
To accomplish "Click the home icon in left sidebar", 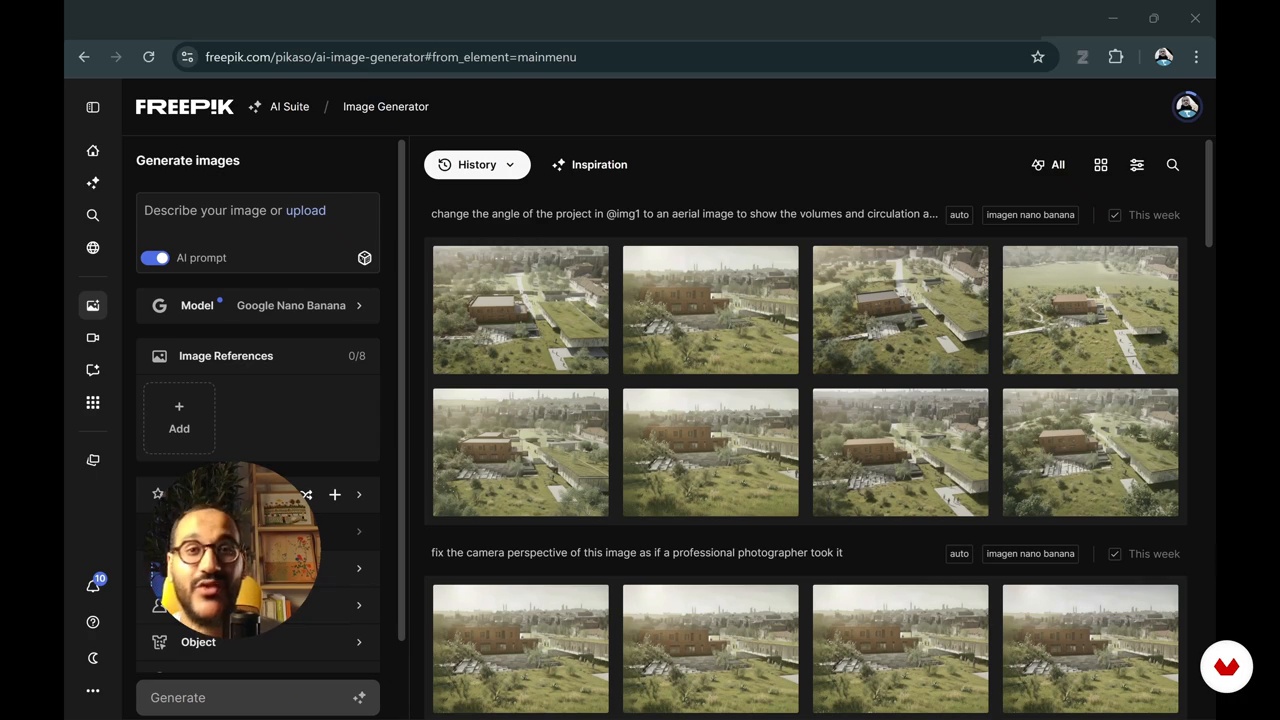I will point(93,151).
